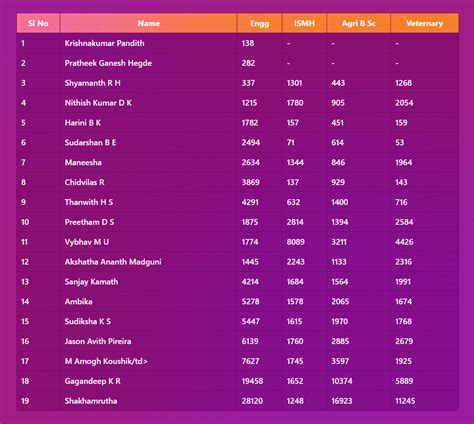Click Engg rank 1215
The image size is (474, 424).
coord(249,103)
